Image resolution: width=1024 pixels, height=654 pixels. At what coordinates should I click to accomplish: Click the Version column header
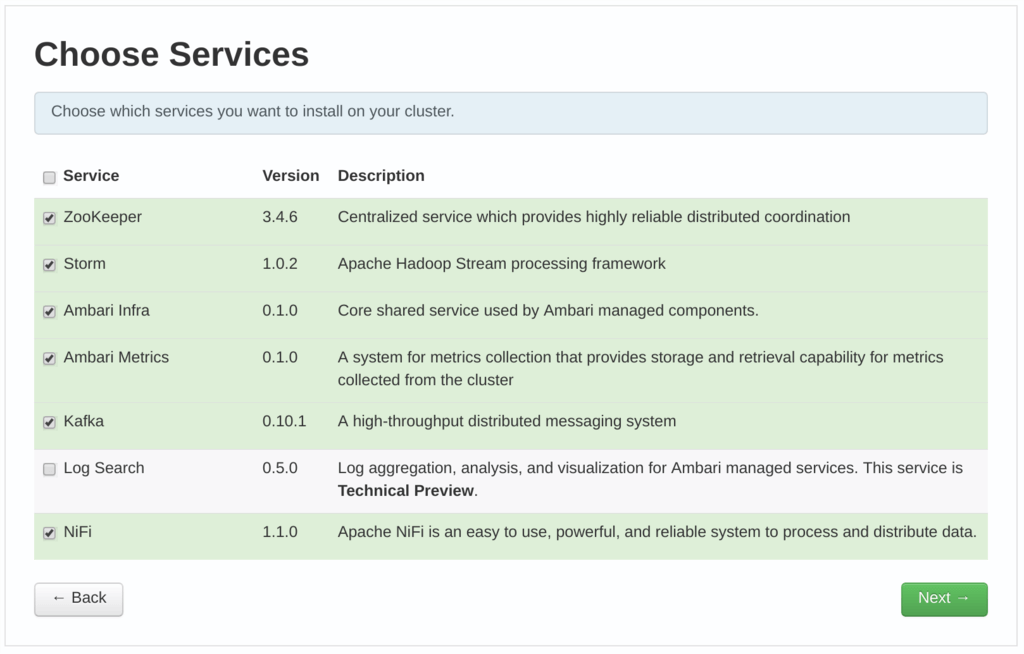coord(291,176)
